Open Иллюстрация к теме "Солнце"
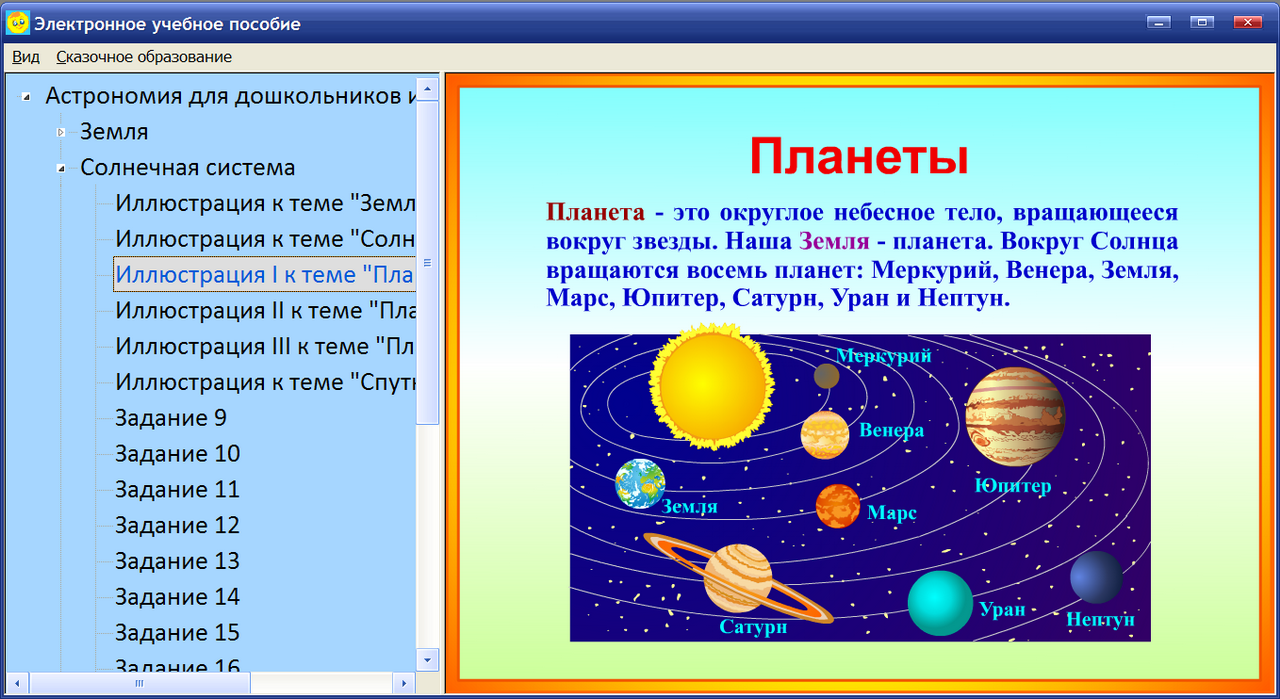Screen dimensions: 1280x699 (x=250, y=238)
